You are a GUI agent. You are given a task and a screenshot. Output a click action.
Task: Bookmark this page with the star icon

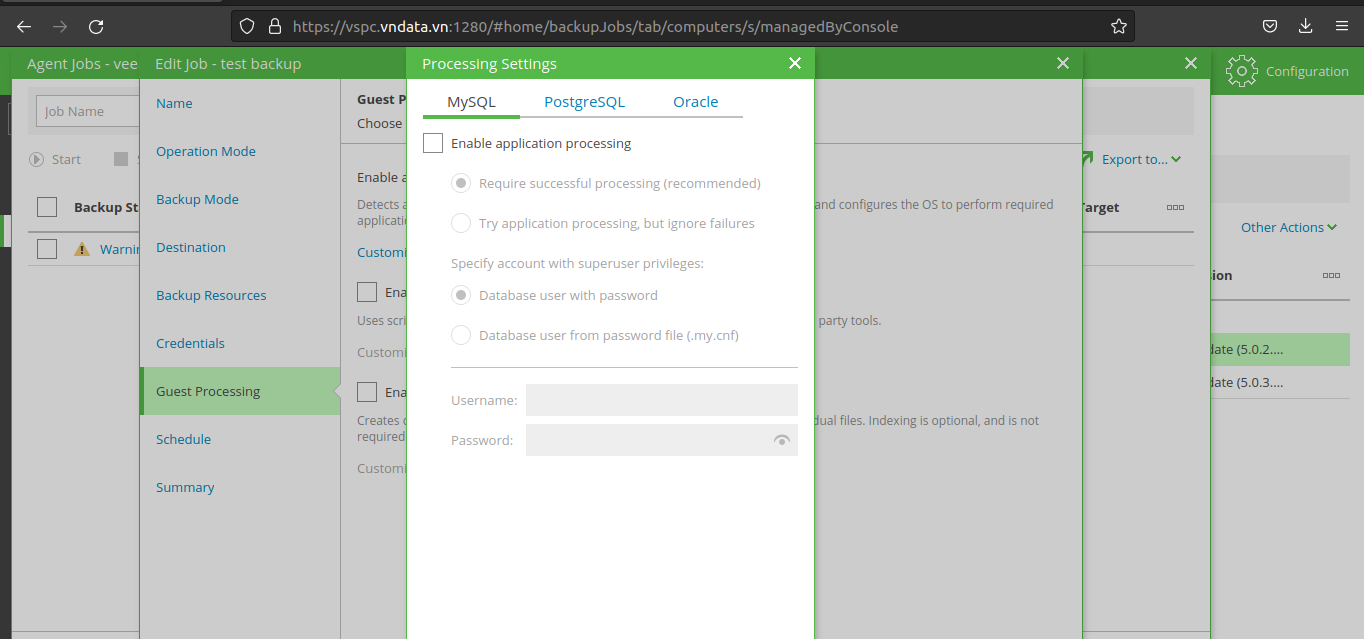point(1119,27)
